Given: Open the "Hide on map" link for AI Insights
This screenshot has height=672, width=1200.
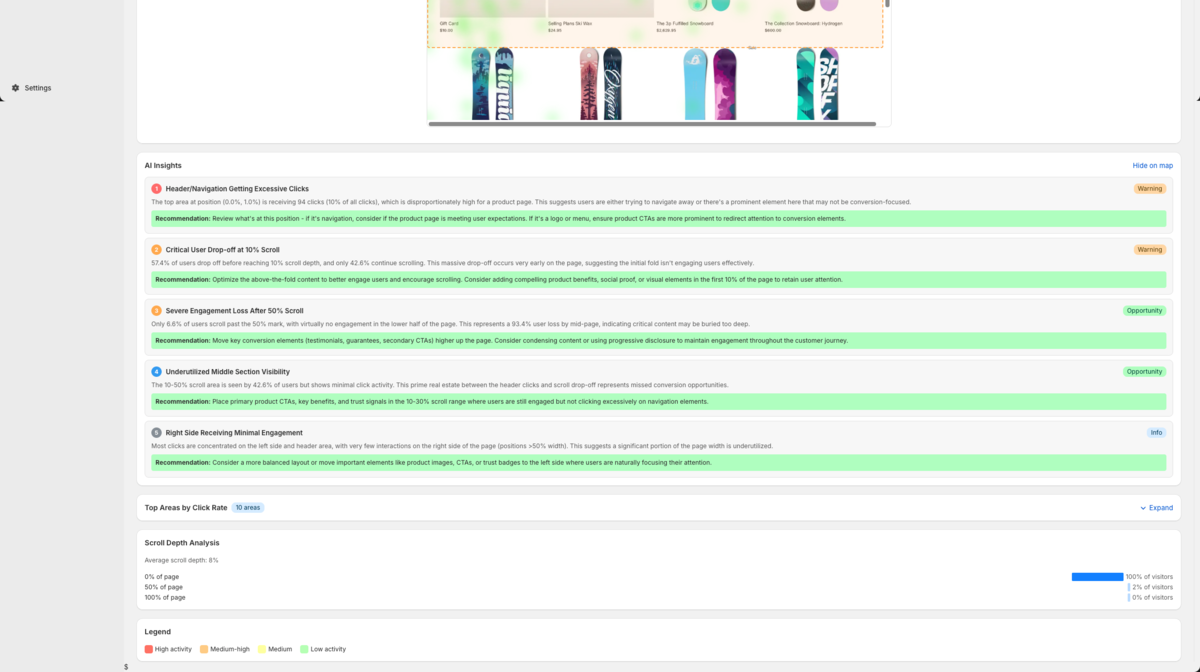Looking at the screenshot, I should (x=1152, y=165).
